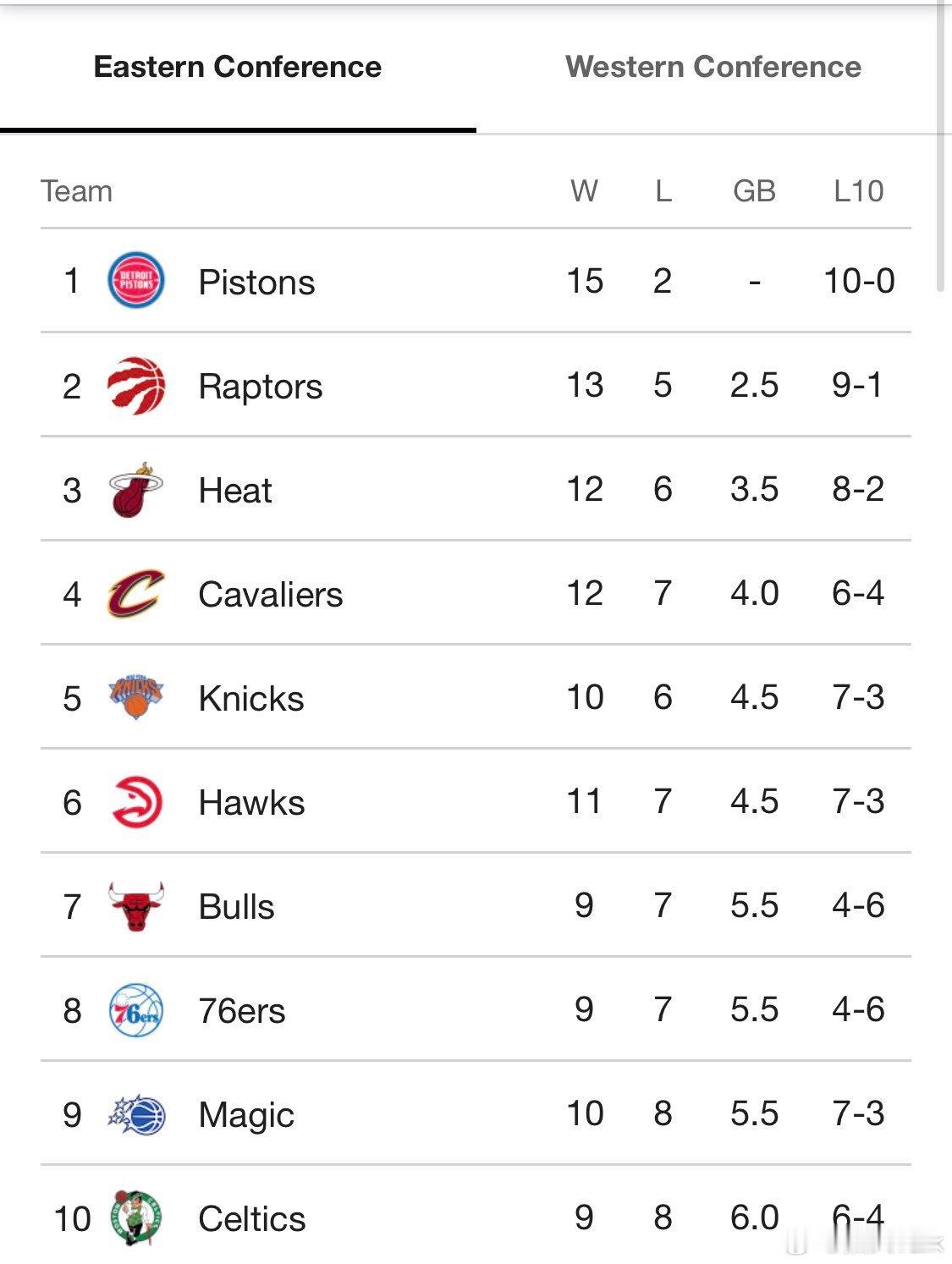
Task: Click the Cleveland Cavaliers logo
Action: point(136,594)
